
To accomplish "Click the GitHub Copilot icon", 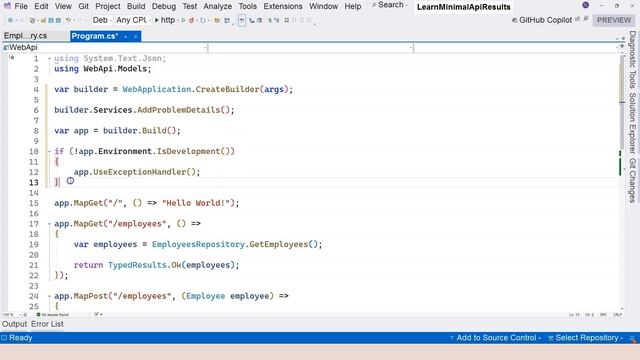I will pyautogui.click(x=515, y=20).
